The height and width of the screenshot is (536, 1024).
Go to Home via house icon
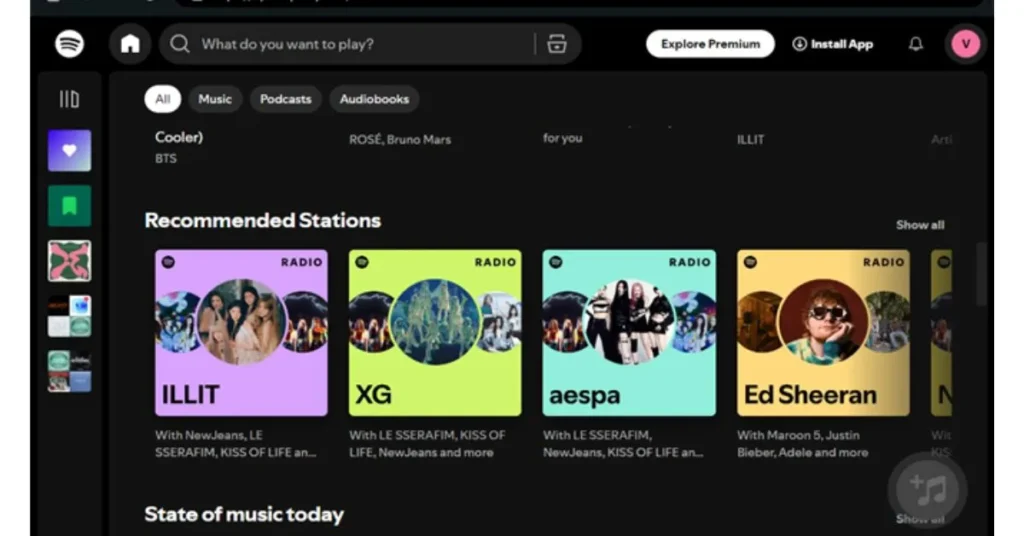tap(130, 44)
